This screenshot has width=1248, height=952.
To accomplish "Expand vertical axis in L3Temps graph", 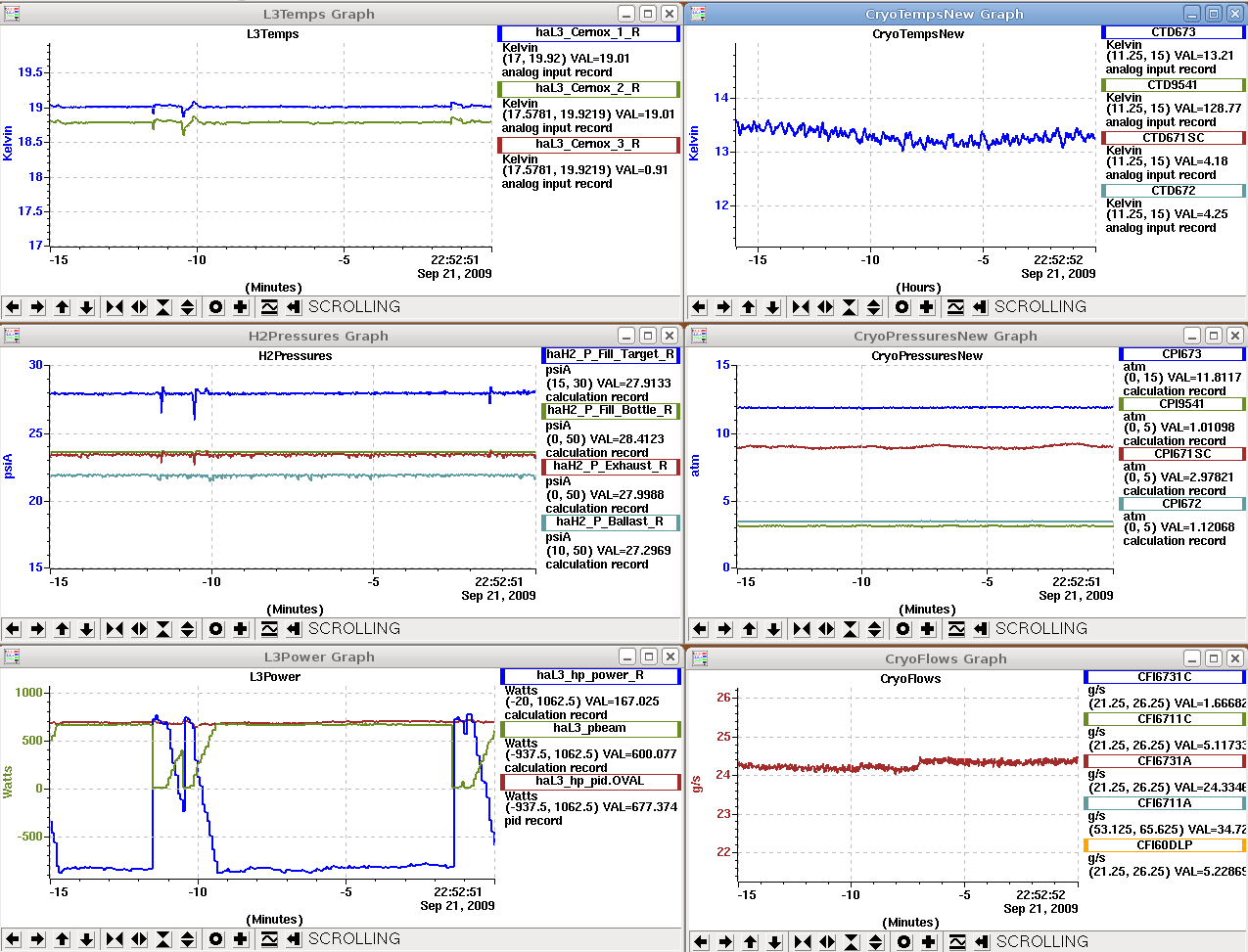I will click(x=188, y=307).
